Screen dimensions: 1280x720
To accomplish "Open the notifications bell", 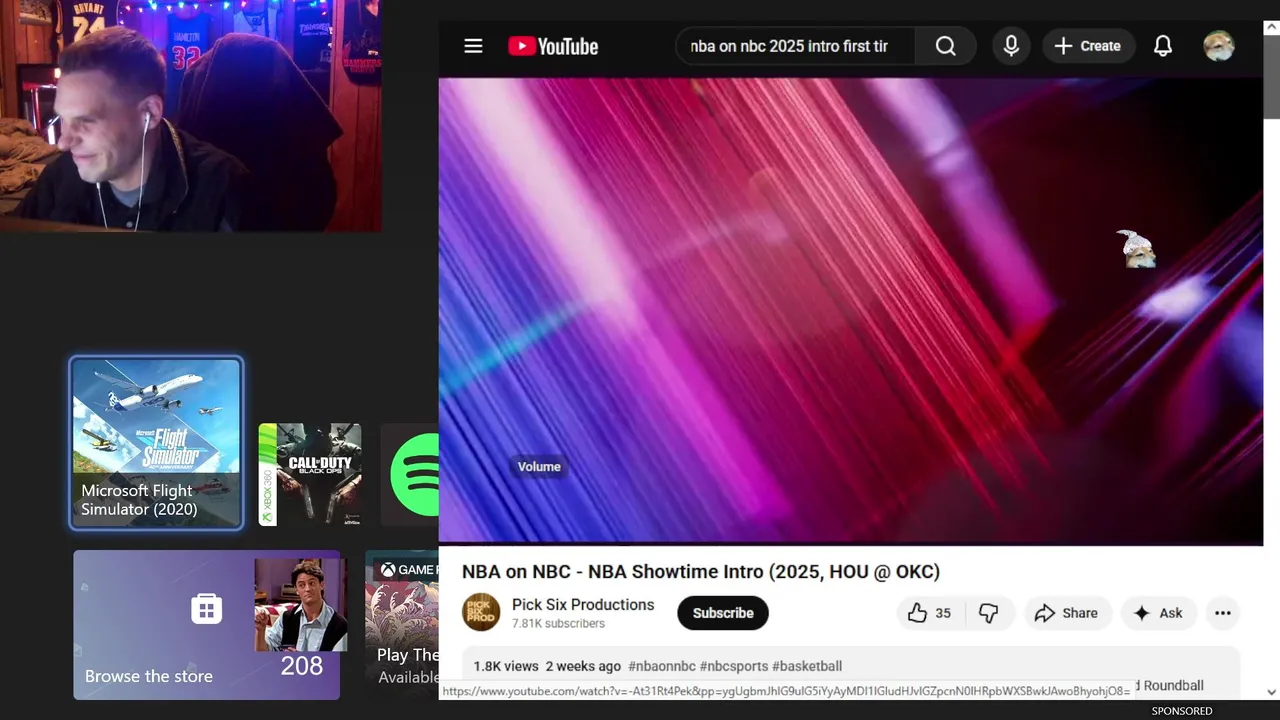I will 1163,46.
